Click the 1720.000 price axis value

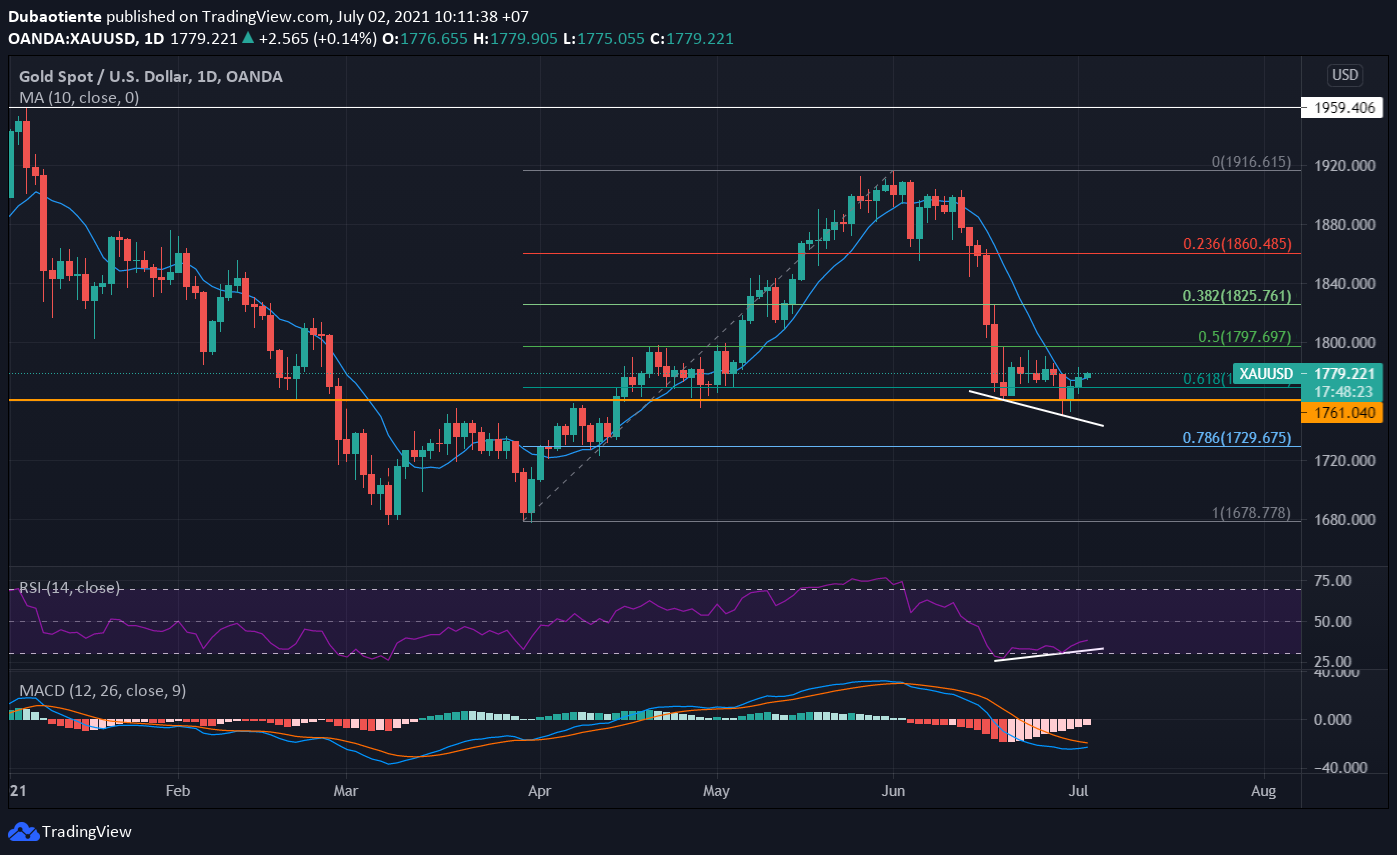pos(1344,461)
